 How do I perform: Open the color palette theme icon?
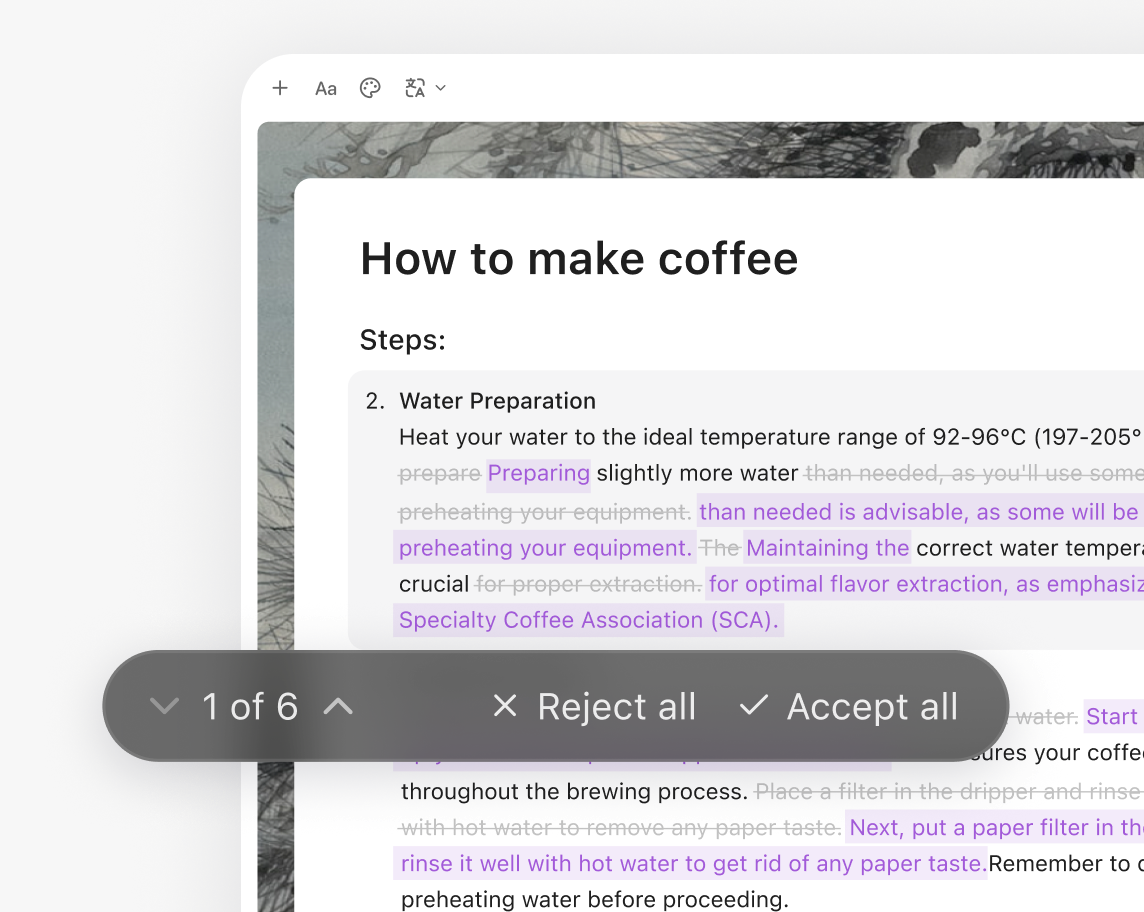tap(370, 88)
